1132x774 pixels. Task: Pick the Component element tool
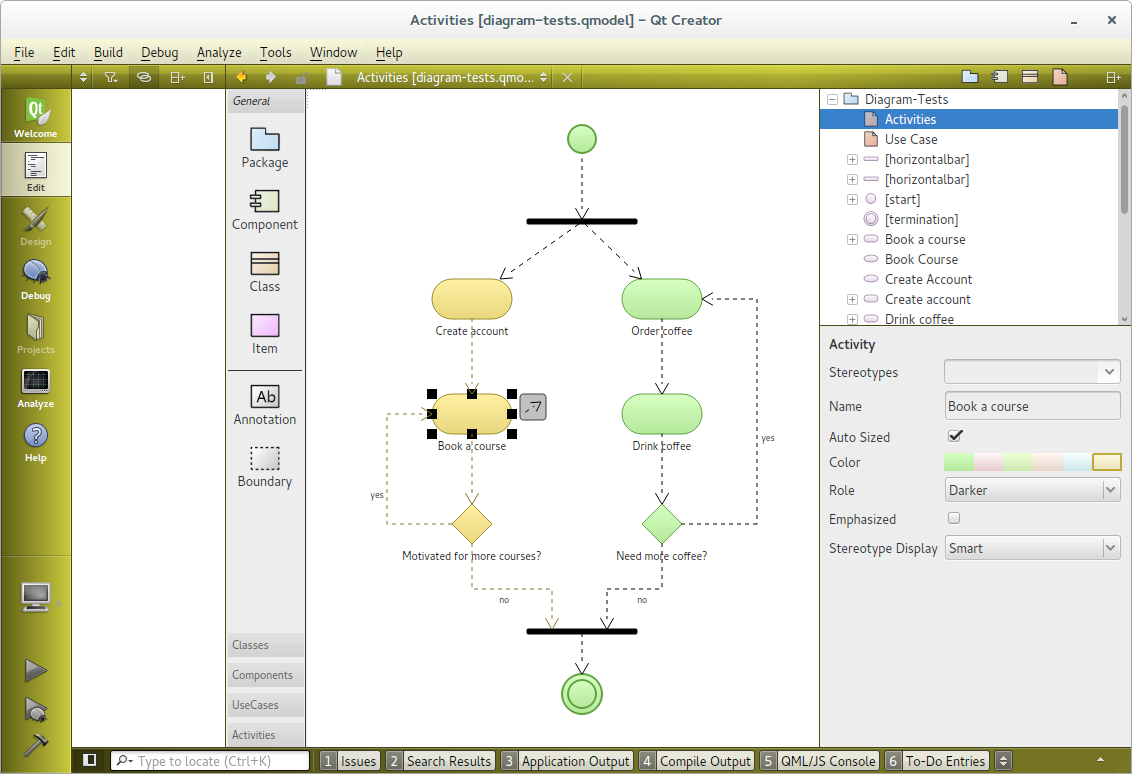coord(265,209)
